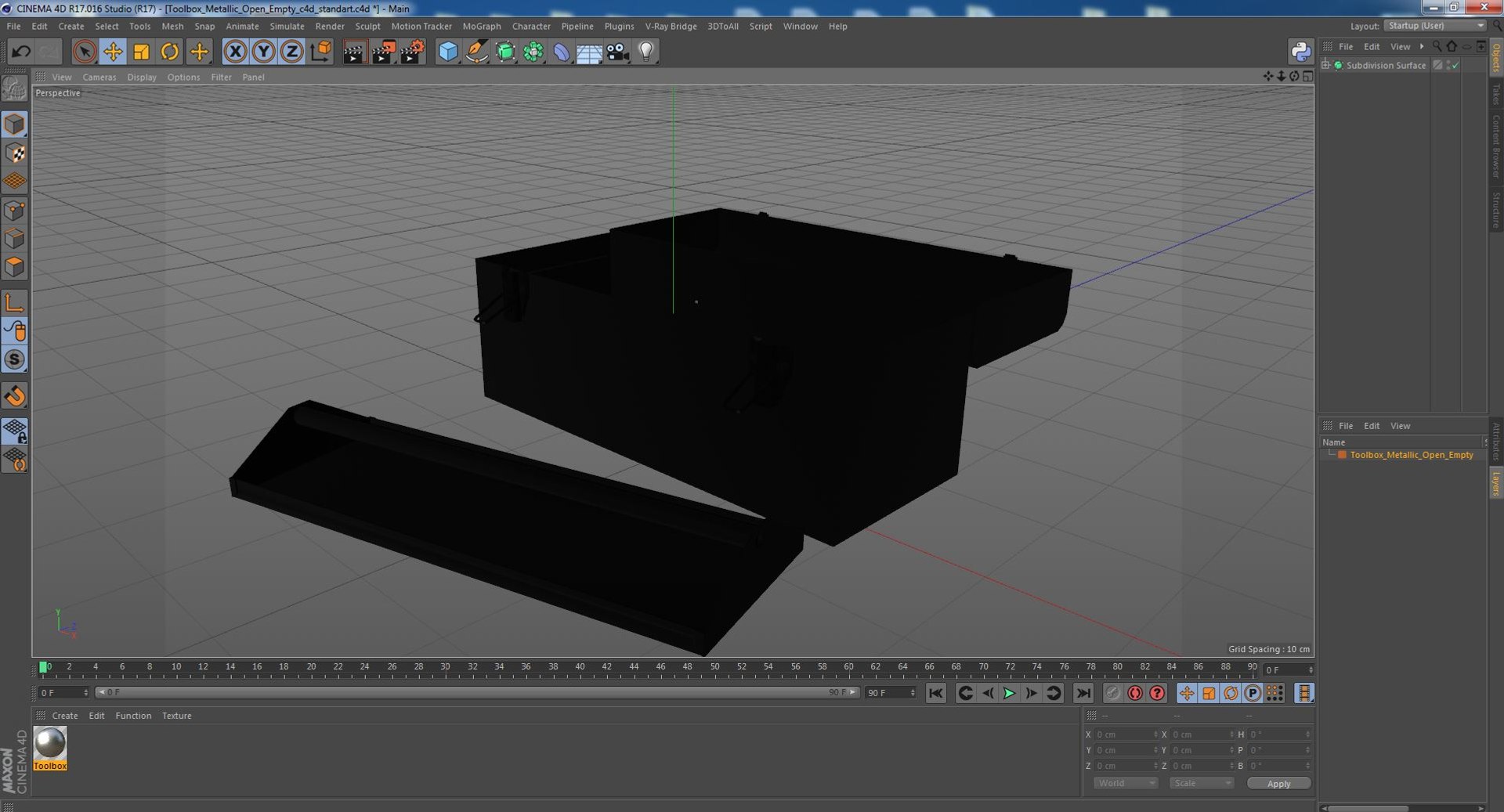This screenshot has width=1504, height=812.
Task: Add a Camera object
Action: pyautogui.click(x=617, y=52)
